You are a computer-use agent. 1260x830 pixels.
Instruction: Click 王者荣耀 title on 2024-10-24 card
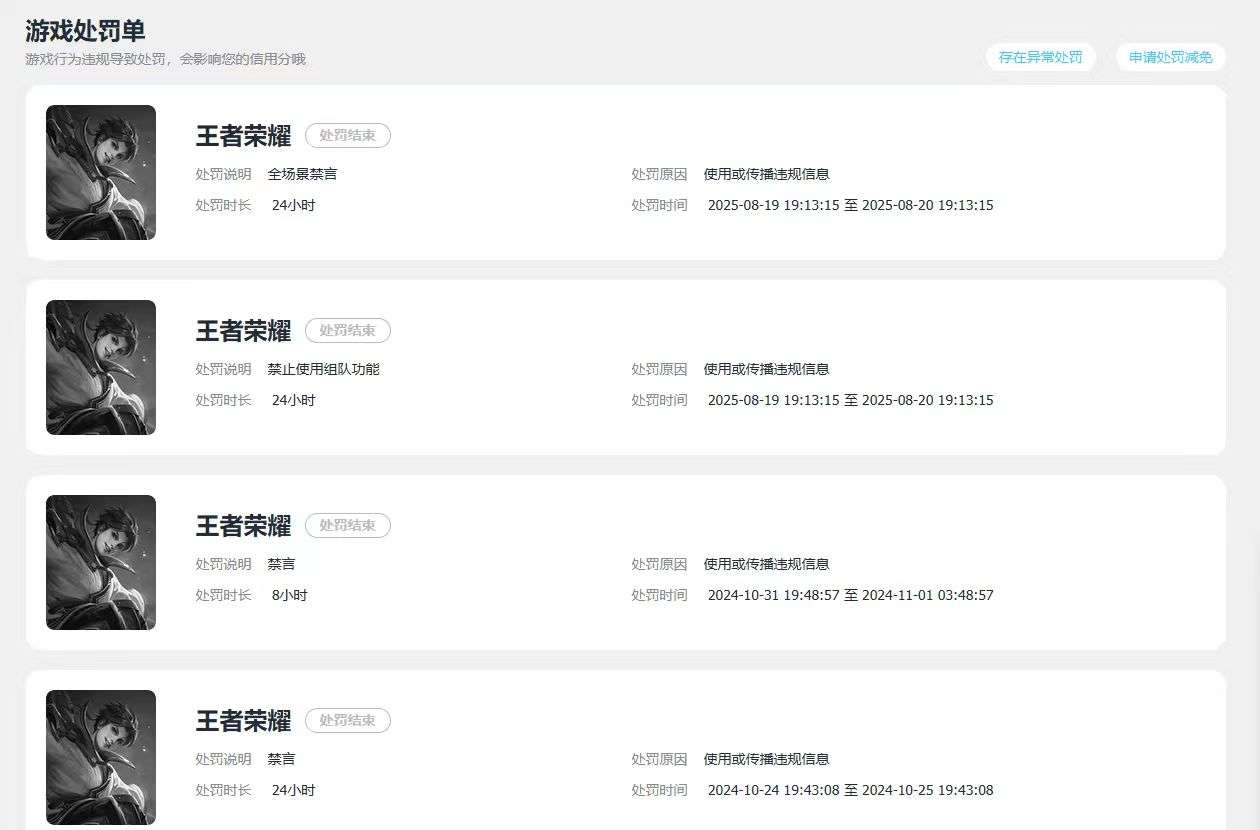click(243, 720)
